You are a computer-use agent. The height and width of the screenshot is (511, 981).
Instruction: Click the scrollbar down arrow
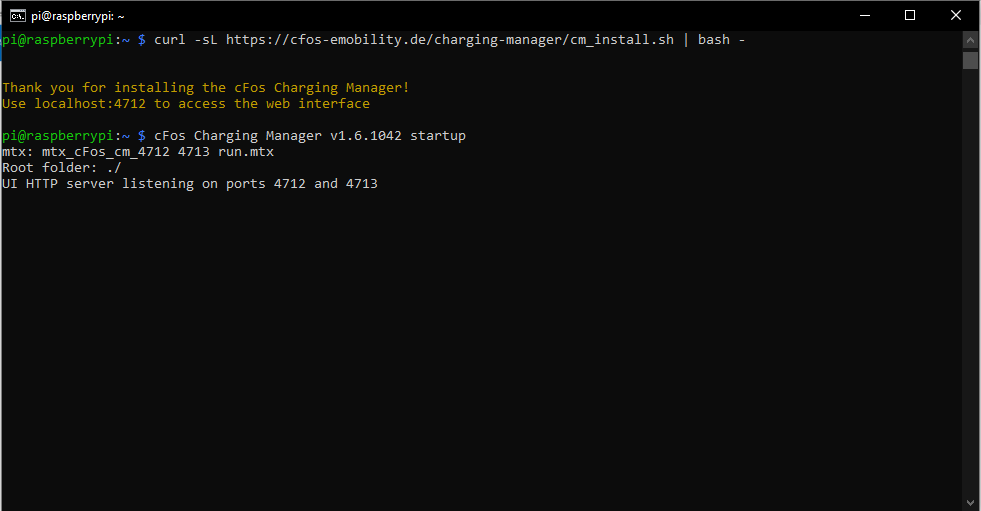(970, 501)
